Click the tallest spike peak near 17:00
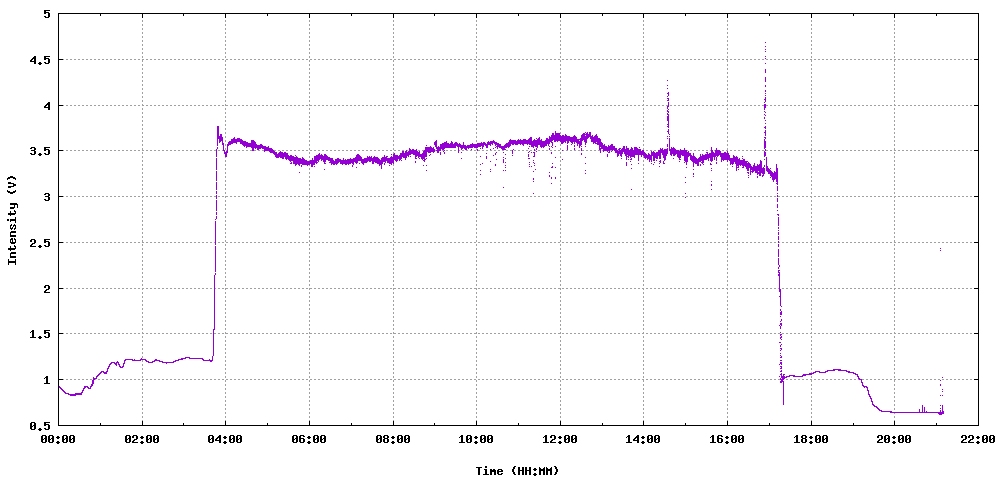Image resolution: width=1000 pixels, height=480 pixels. [x=765, y=43]
